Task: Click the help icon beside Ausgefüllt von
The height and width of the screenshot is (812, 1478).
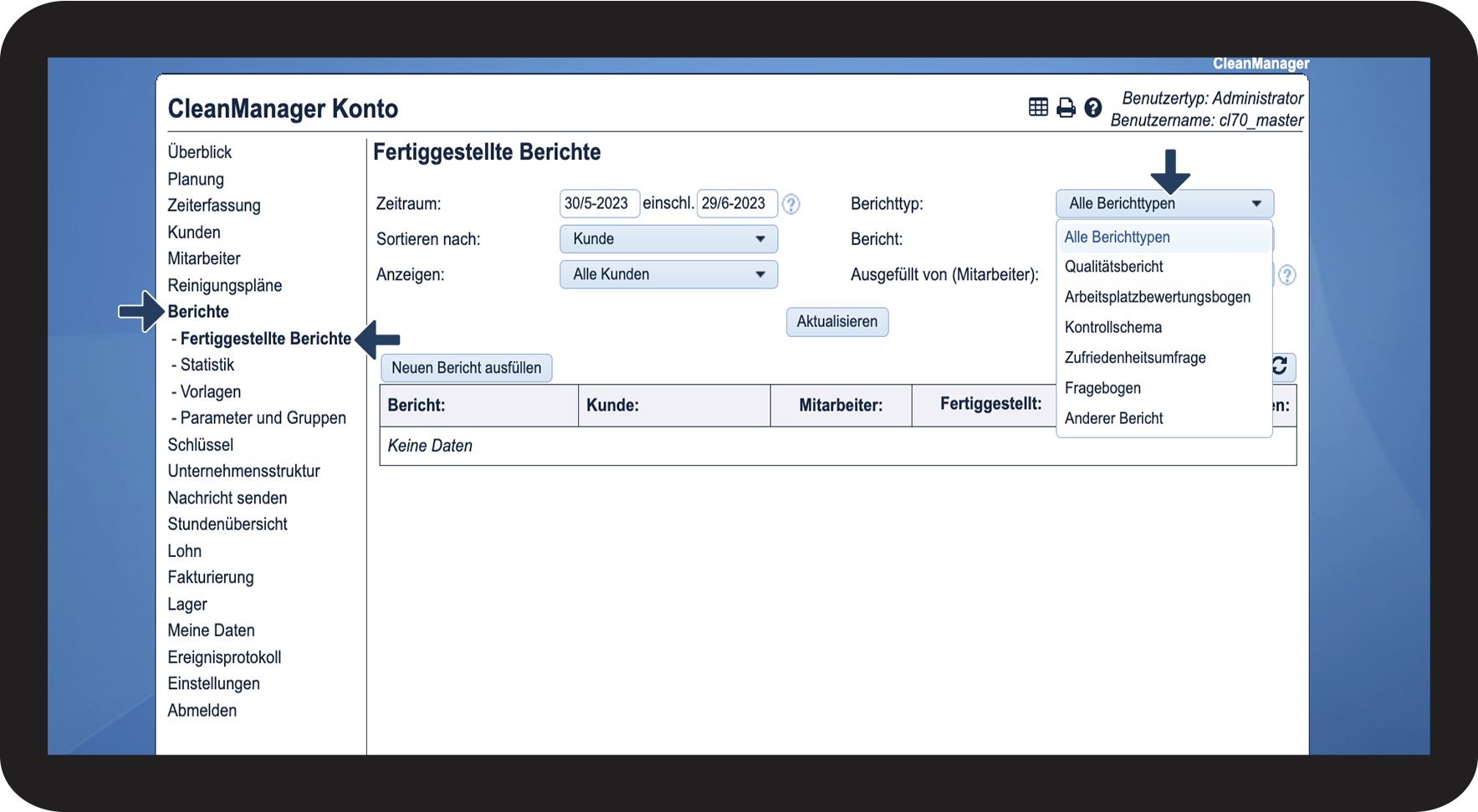Action: tap(1287, 274)
